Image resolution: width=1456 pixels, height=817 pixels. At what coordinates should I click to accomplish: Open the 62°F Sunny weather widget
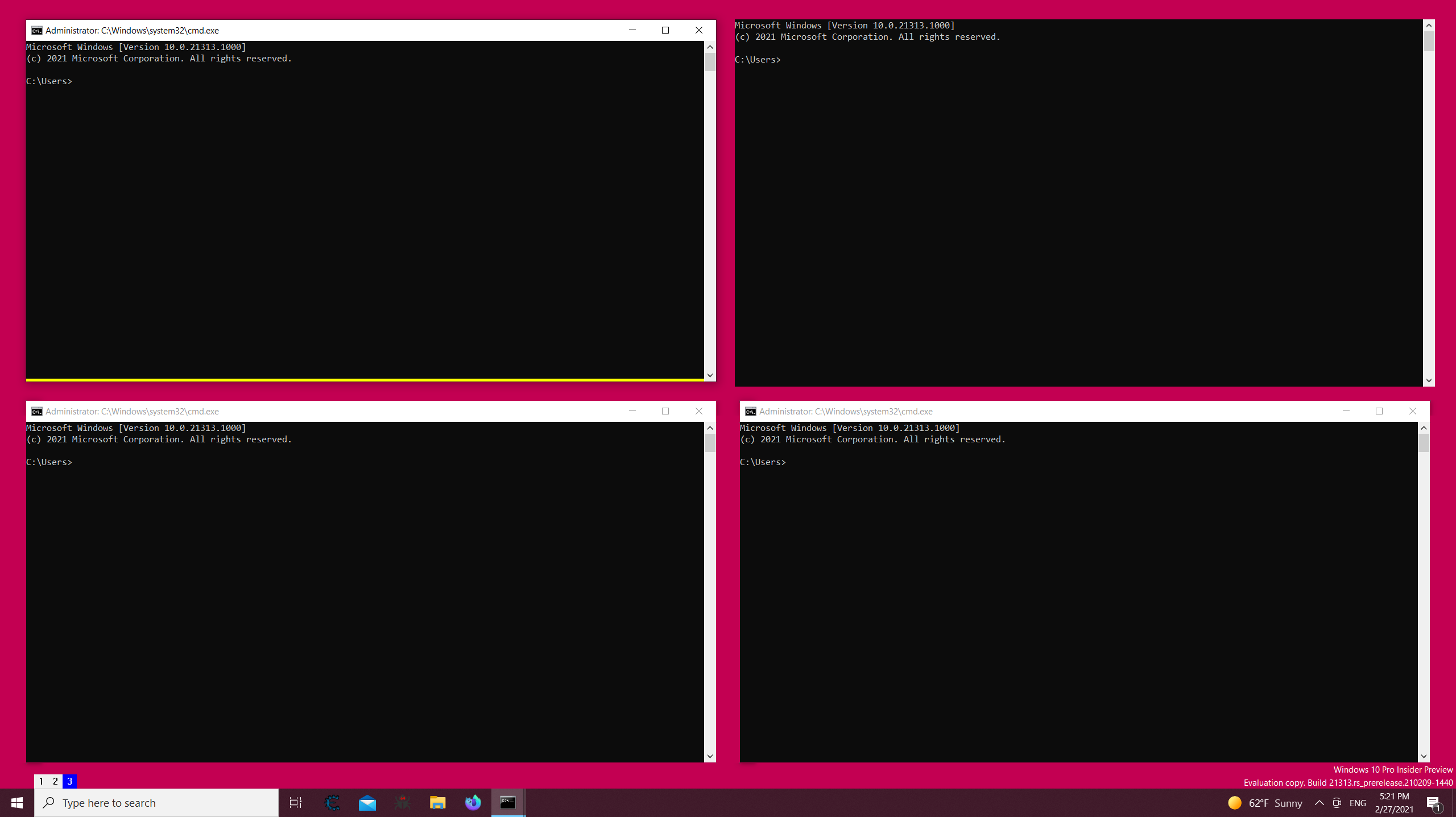click(x=1265, y=803)
